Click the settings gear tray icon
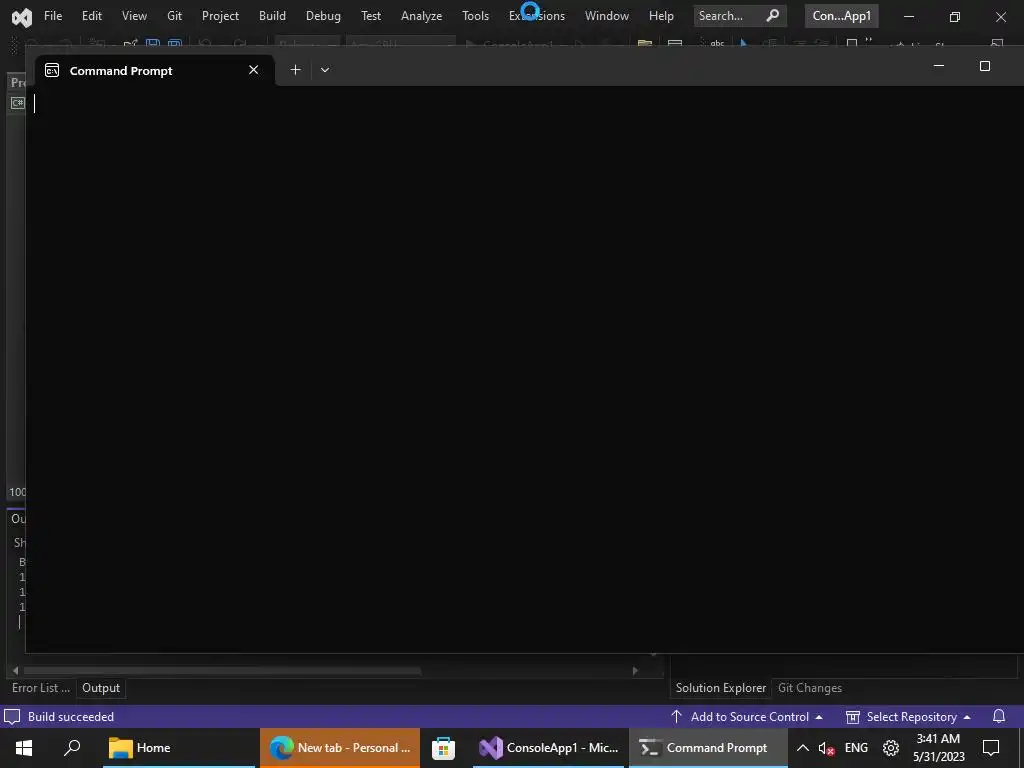This screenshot has height=768, width=1024. [891, 748]
